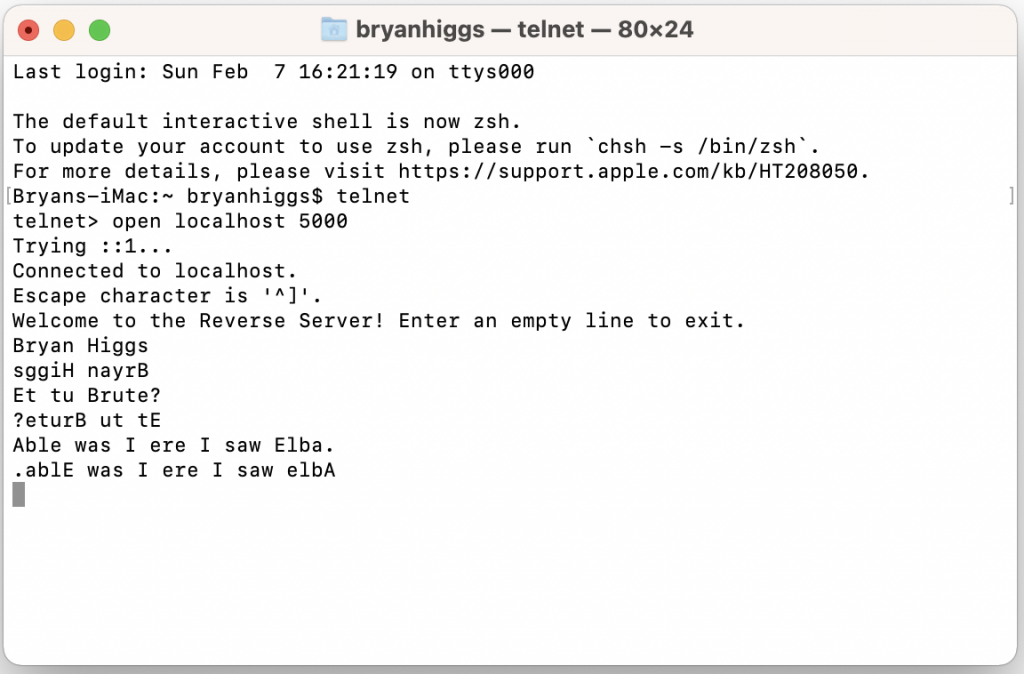Click the 'Last login' line of text
1024x674 pixels.
273,72
